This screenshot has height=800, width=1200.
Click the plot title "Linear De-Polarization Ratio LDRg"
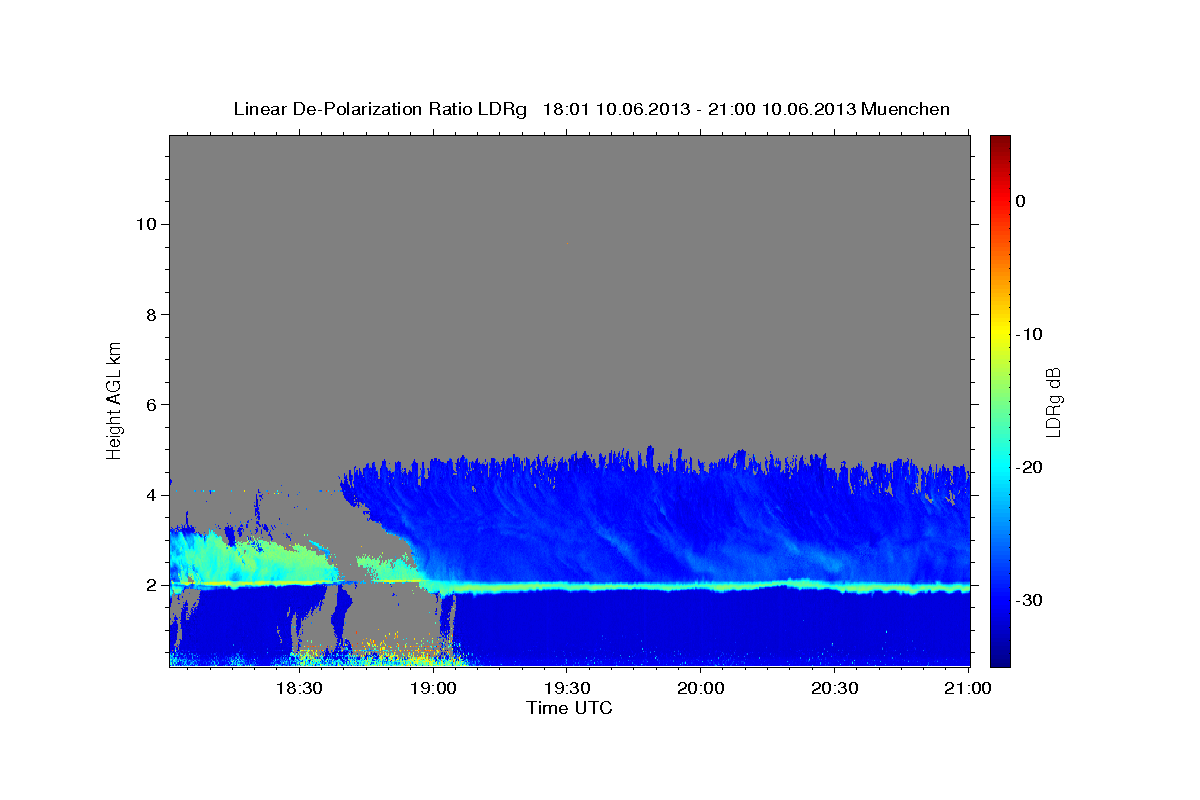380,109
